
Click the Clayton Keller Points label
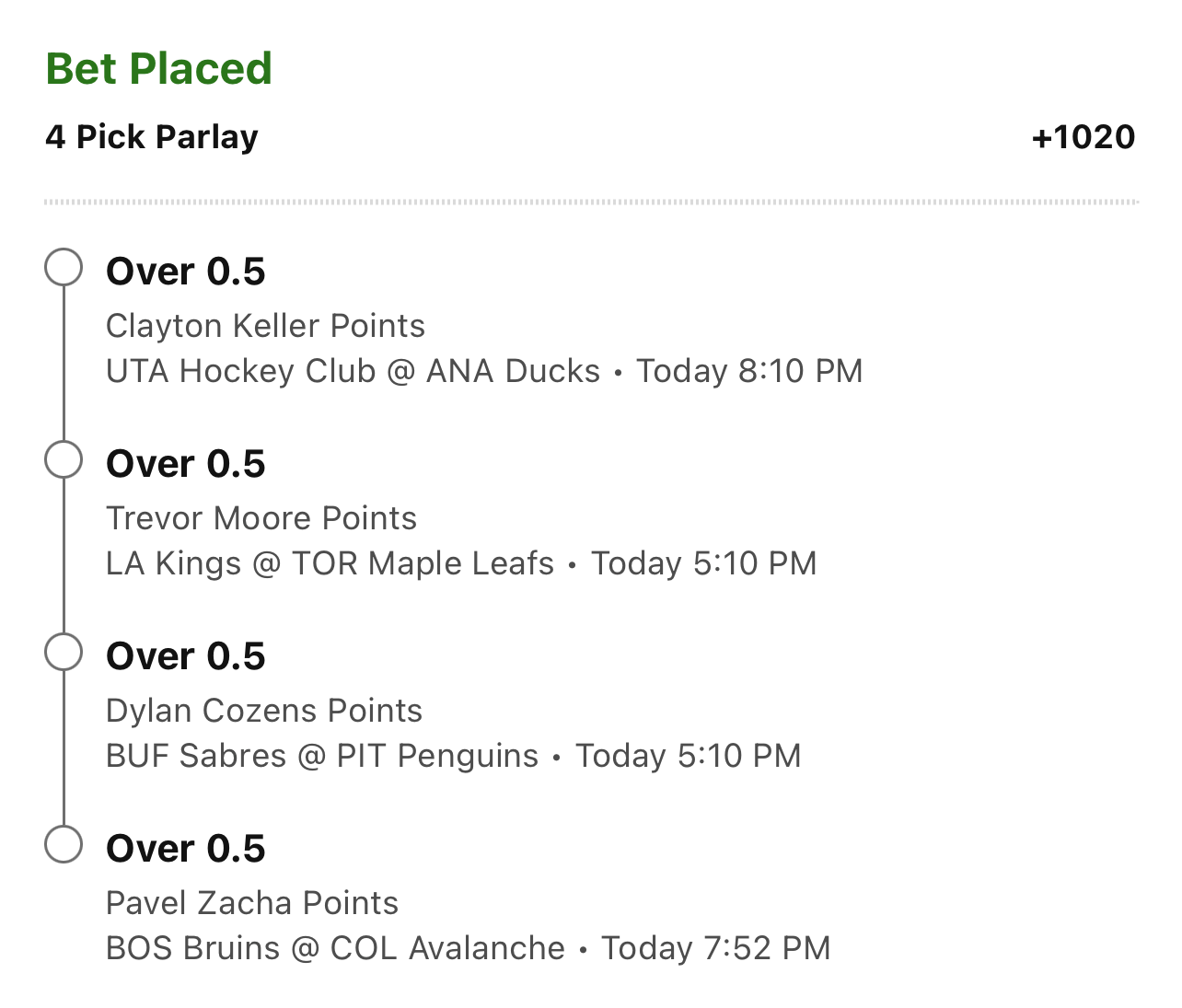point(265,326)
